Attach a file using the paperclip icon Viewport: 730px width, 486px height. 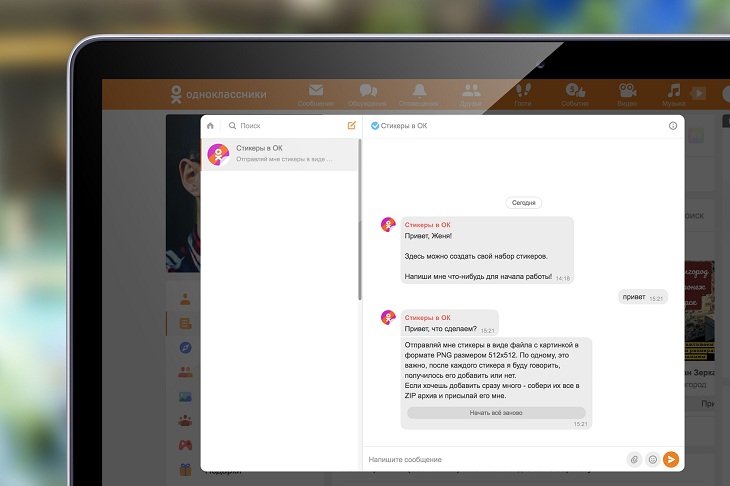pyautogui.click(x=633, y=459)
